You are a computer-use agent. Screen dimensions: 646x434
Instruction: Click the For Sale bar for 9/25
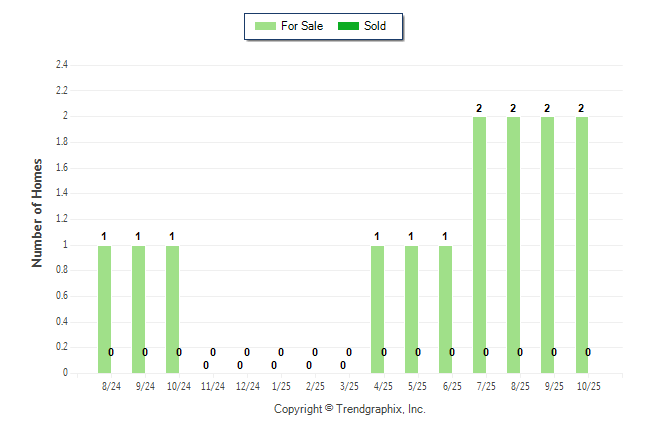548,244
